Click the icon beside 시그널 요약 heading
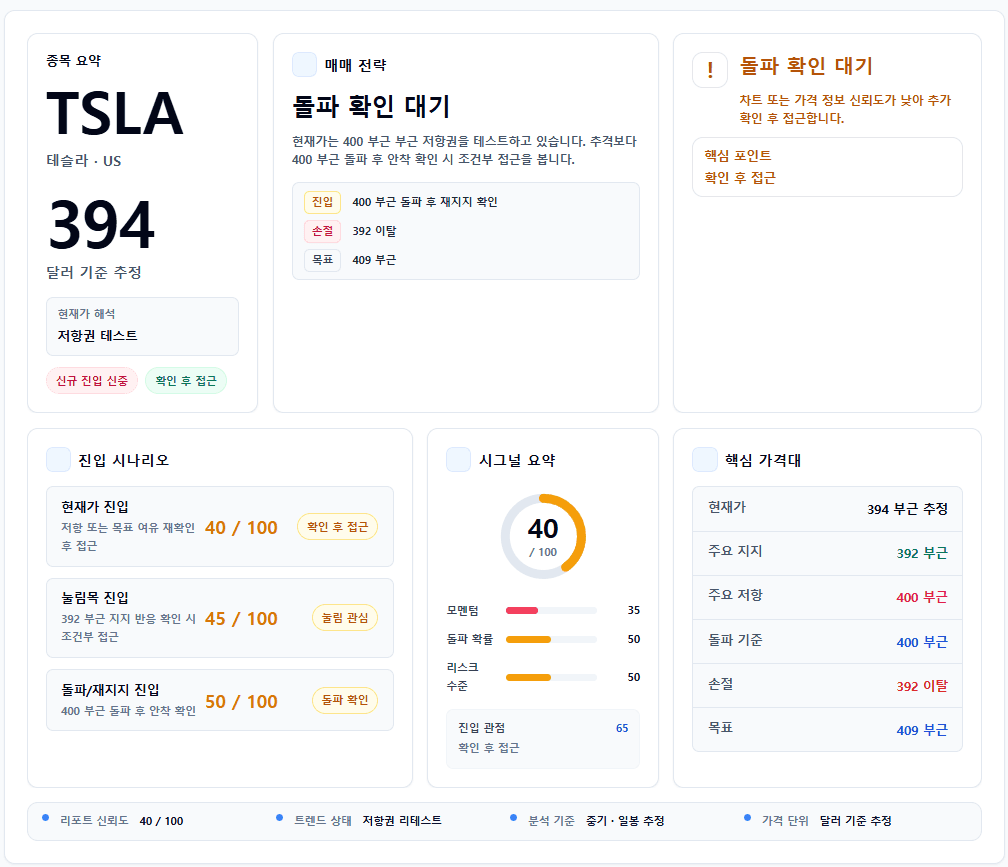The image size is (1008, 867). point(458,460)
